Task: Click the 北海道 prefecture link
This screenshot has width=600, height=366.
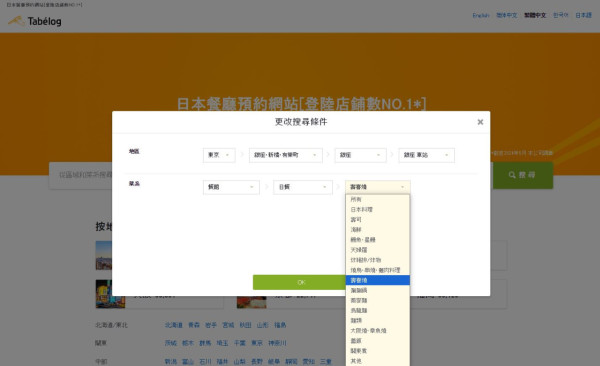Action: tap(173, 325)
